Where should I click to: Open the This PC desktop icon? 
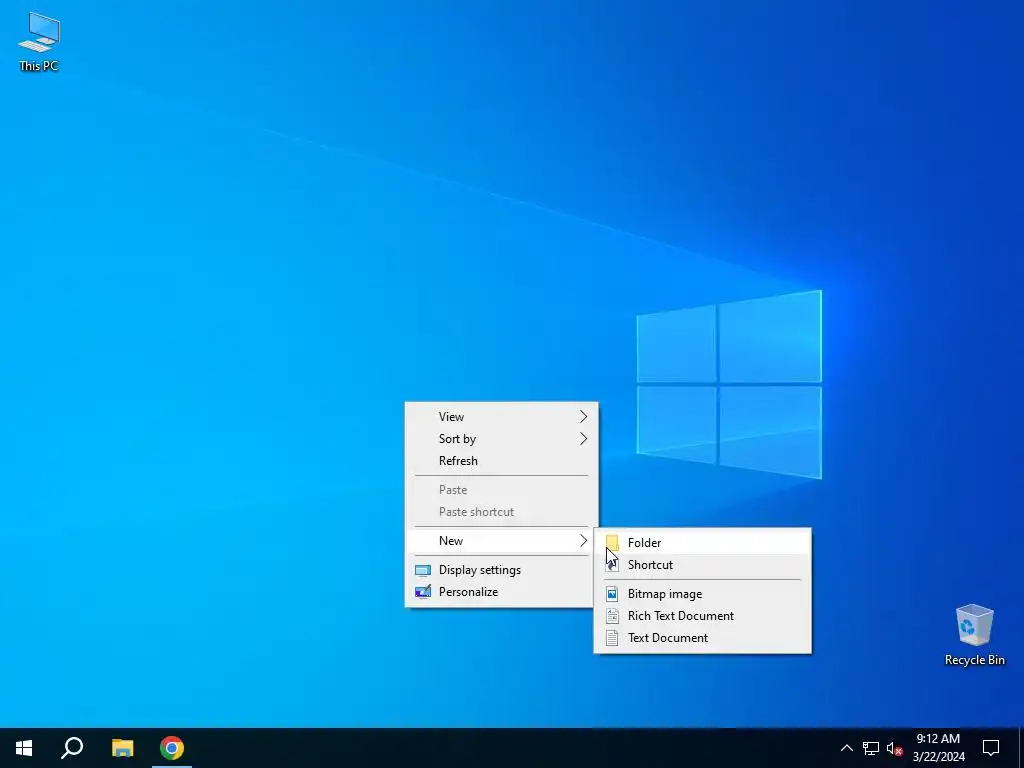(39, 40)
